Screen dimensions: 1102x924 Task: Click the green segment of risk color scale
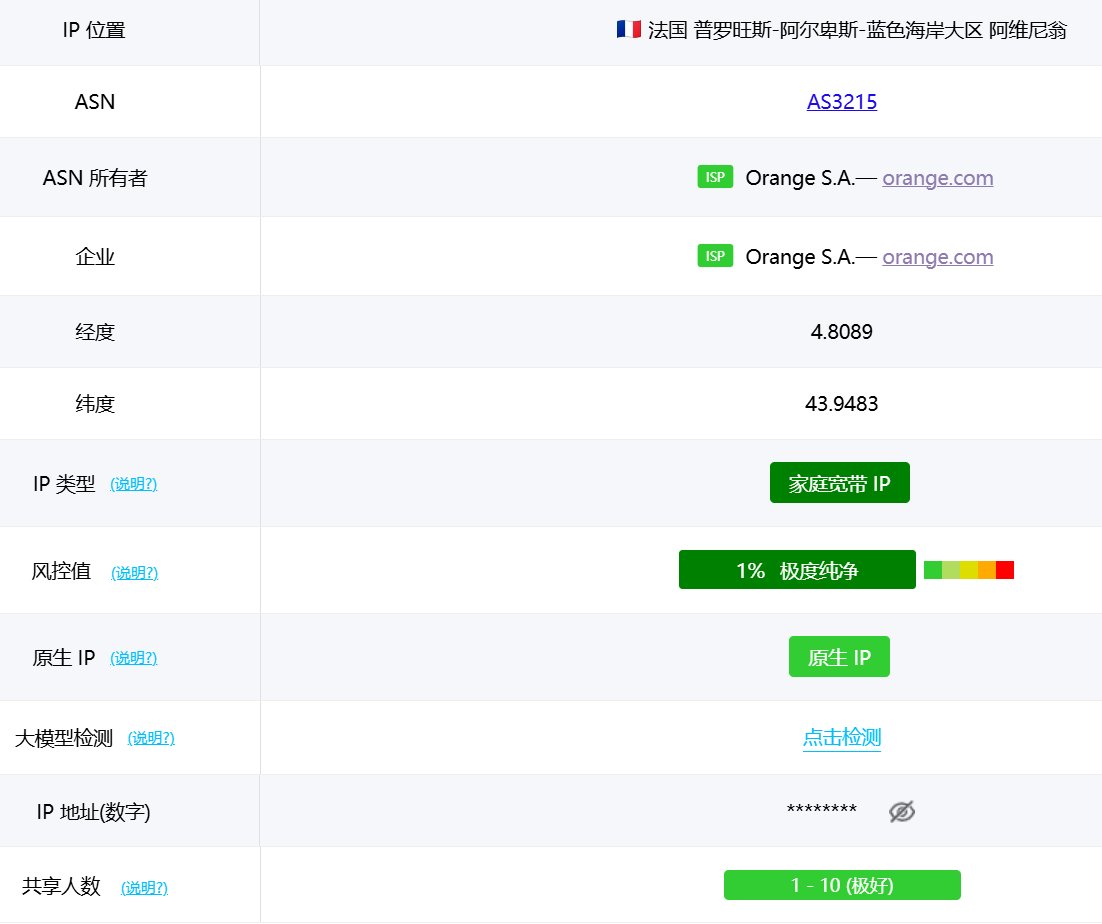[933, 570]
